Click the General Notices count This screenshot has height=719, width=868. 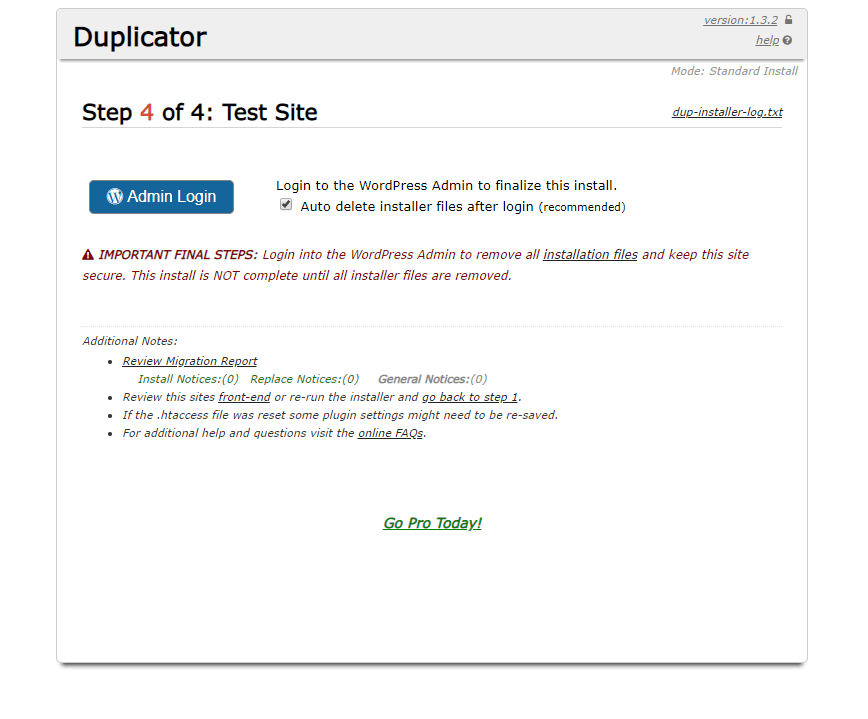coord(432,379)
